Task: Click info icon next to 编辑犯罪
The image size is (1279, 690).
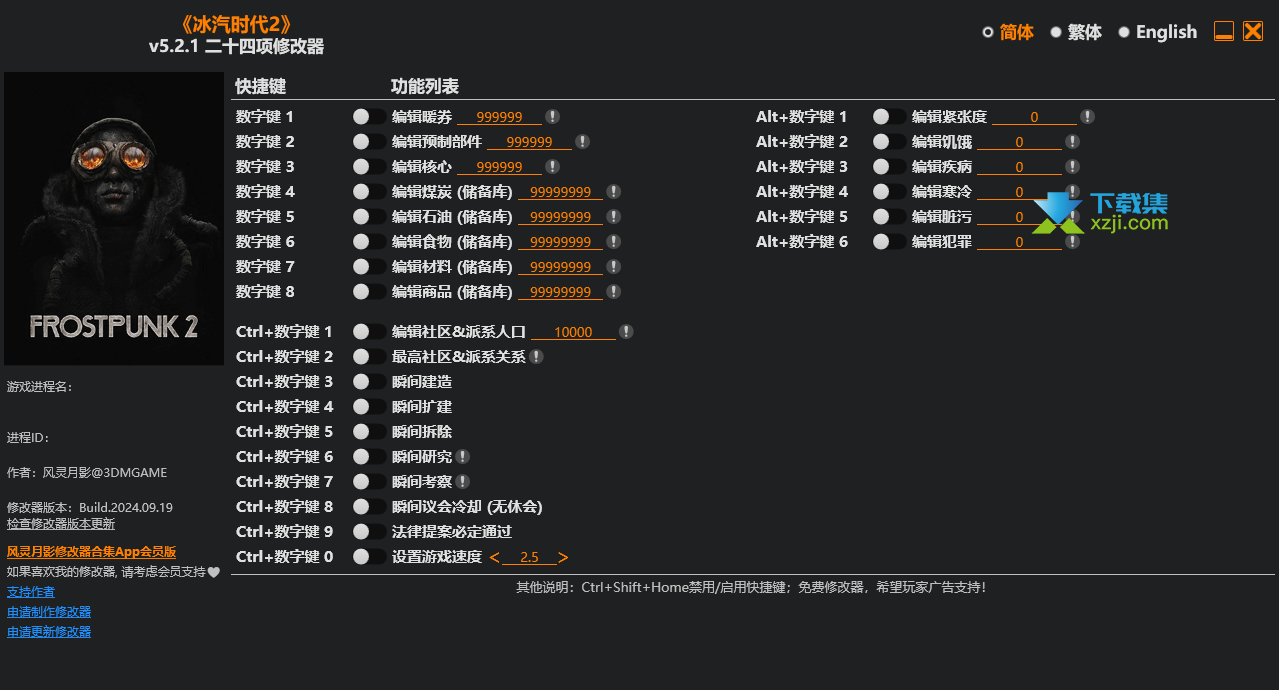Action: click(x=1072, y=242)
